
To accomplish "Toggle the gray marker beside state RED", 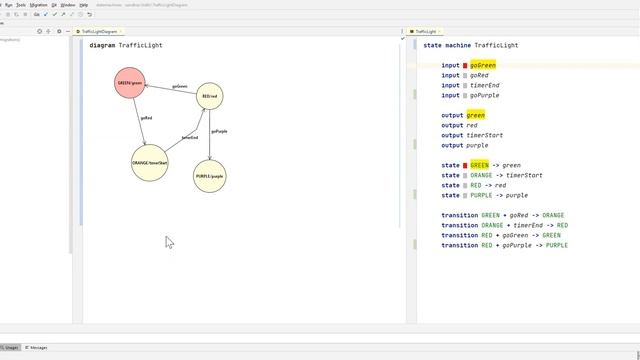I will coord(465,185).
